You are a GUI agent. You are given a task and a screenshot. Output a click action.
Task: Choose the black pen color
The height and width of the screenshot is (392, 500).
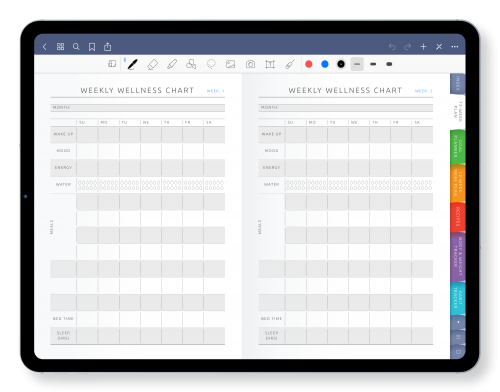[x=341, y=64]
